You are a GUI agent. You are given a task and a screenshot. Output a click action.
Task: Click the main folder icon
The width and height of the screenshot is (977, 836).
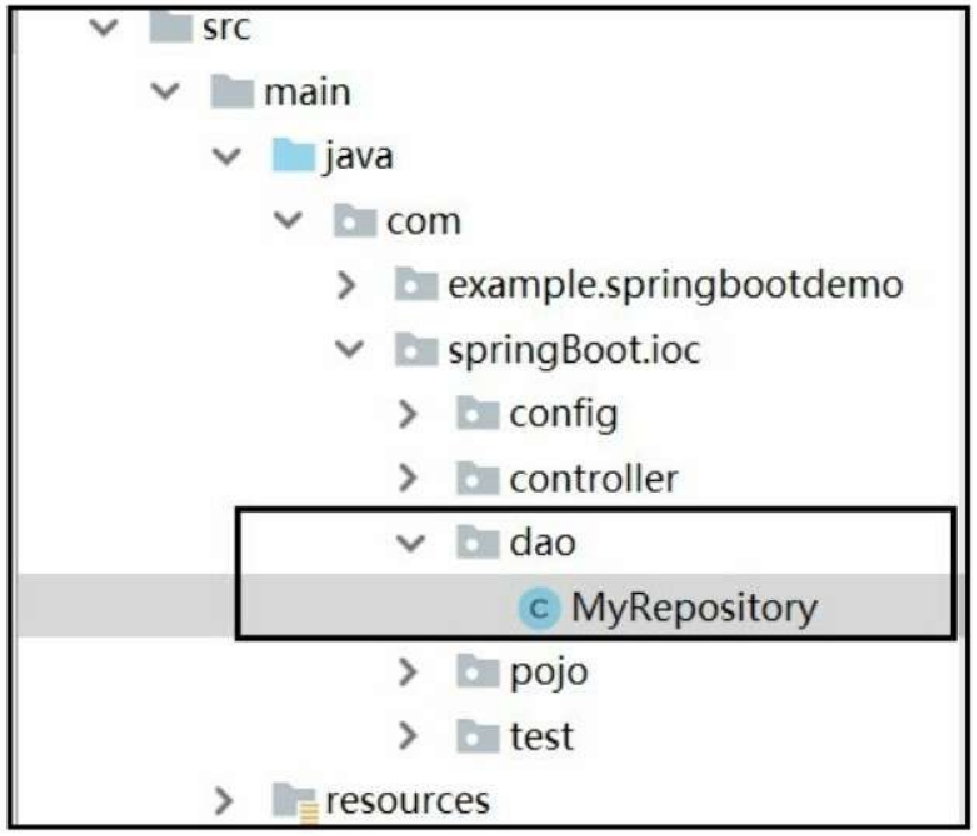[x=232, y=92]
